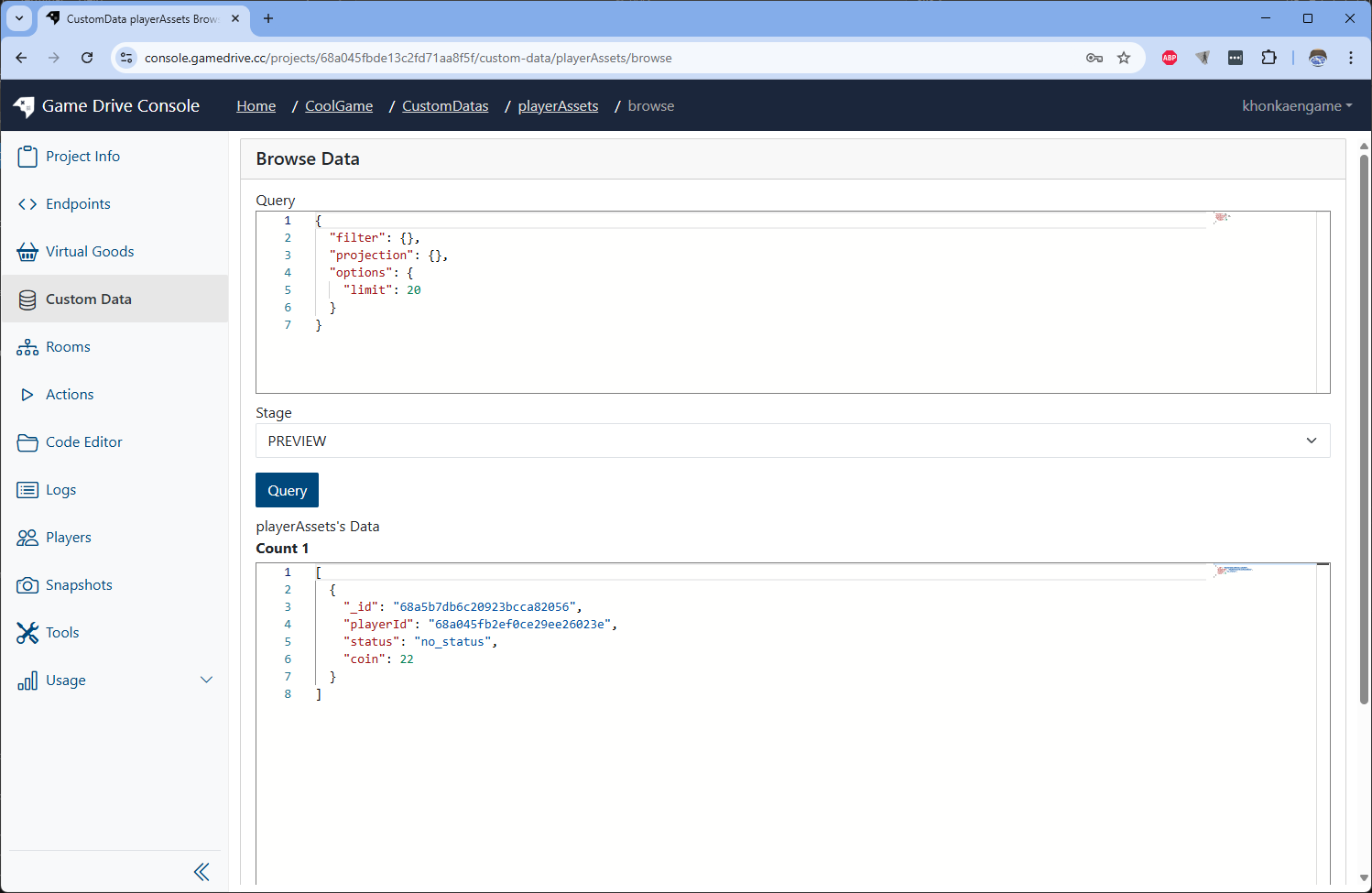Click the Rooms network icon
This screenshot has width=1372, height=893.
[27, 347]
